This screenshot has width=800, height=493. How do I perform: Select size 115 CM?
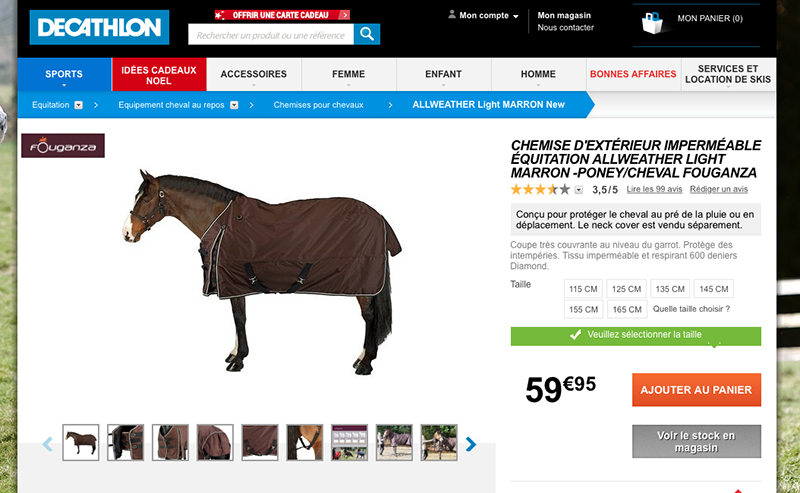tap(583, 289)
